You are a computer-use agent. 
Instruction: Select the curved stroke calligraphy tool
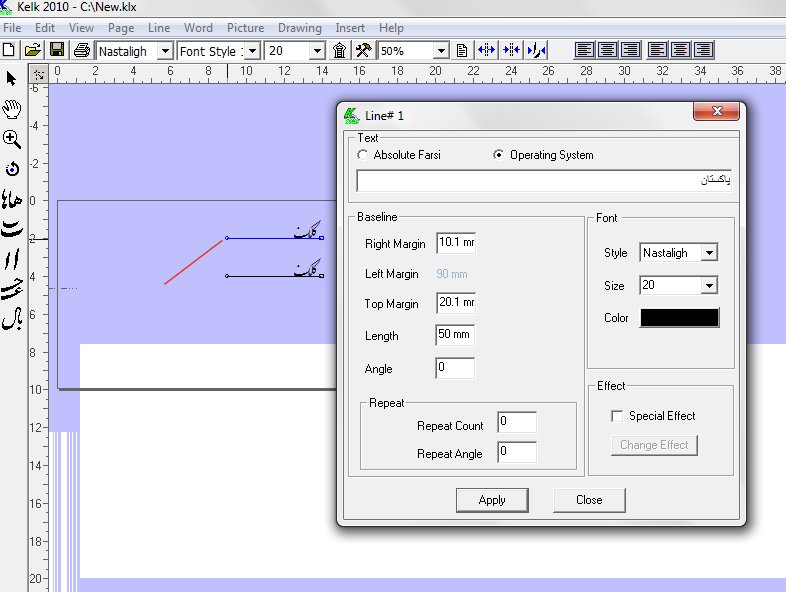(x=12, y=229)
